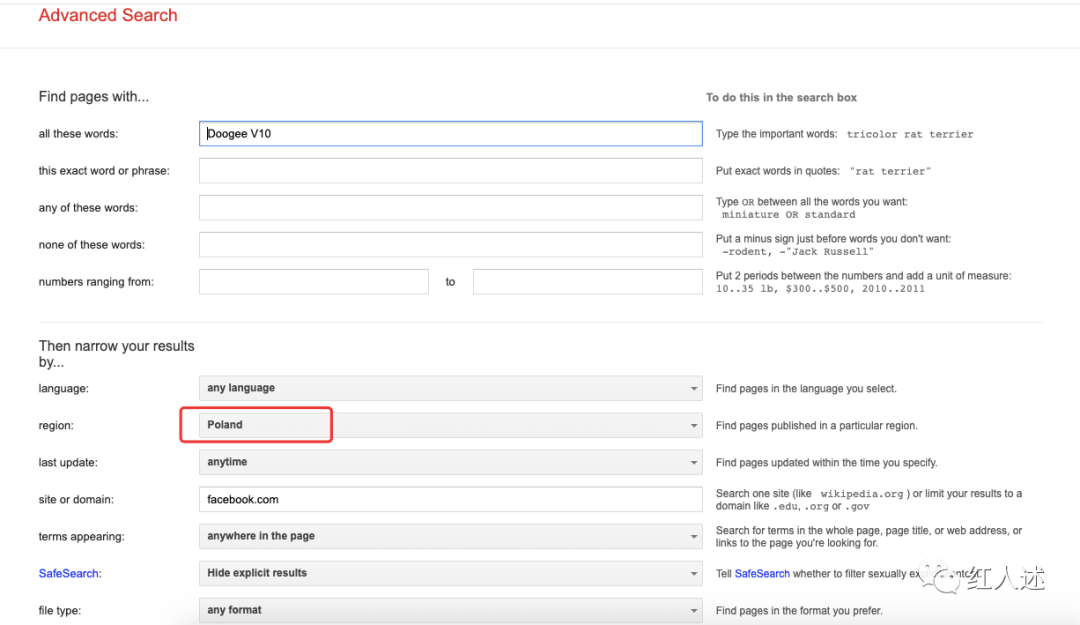
Task: Click the red Advanced Search heading
Action: click(x=108, y=16)
